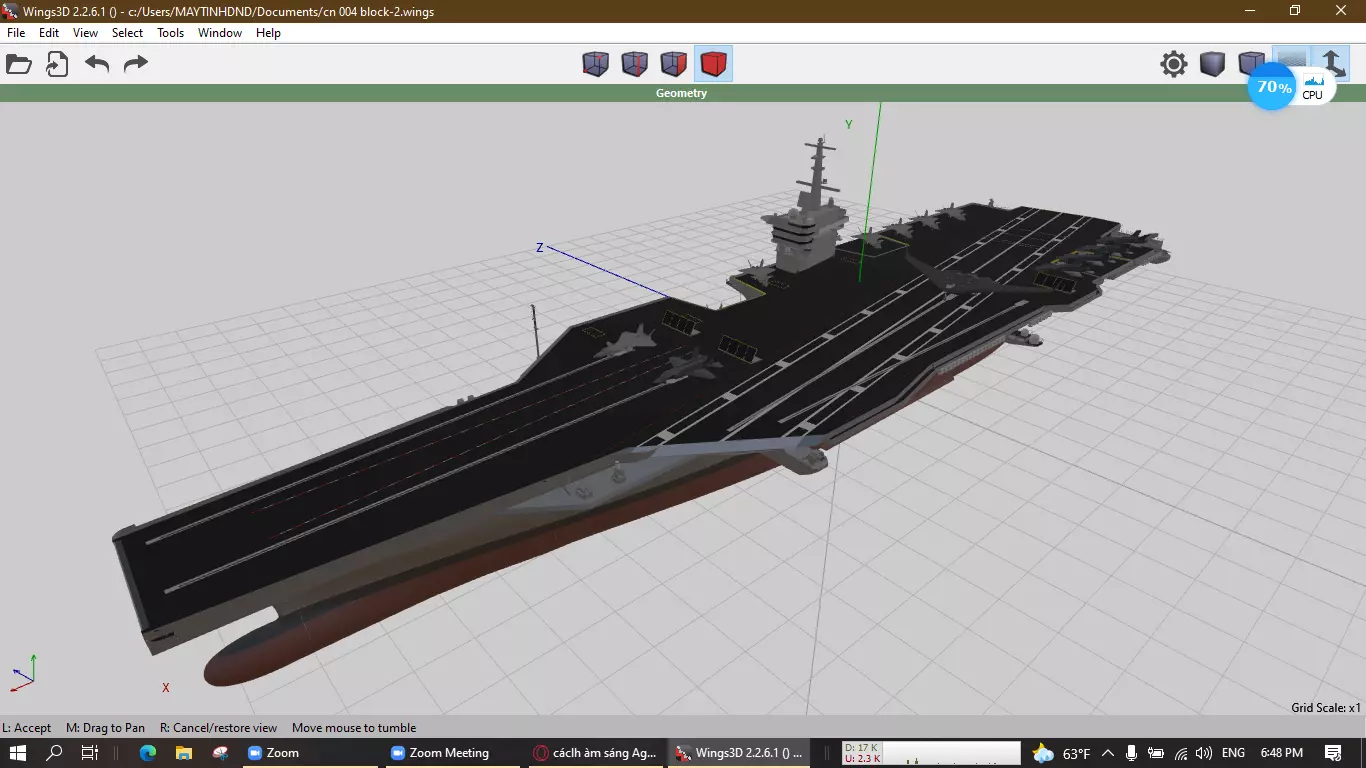Toggle the ground grid display icon
Viewport: 1366px width, 768px height.
click(x=1291, y=62)
